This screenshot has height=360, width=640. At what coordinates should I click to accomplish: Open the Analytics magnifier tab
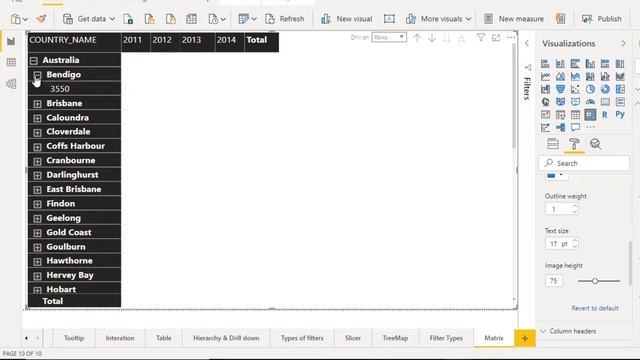point(596,144)
